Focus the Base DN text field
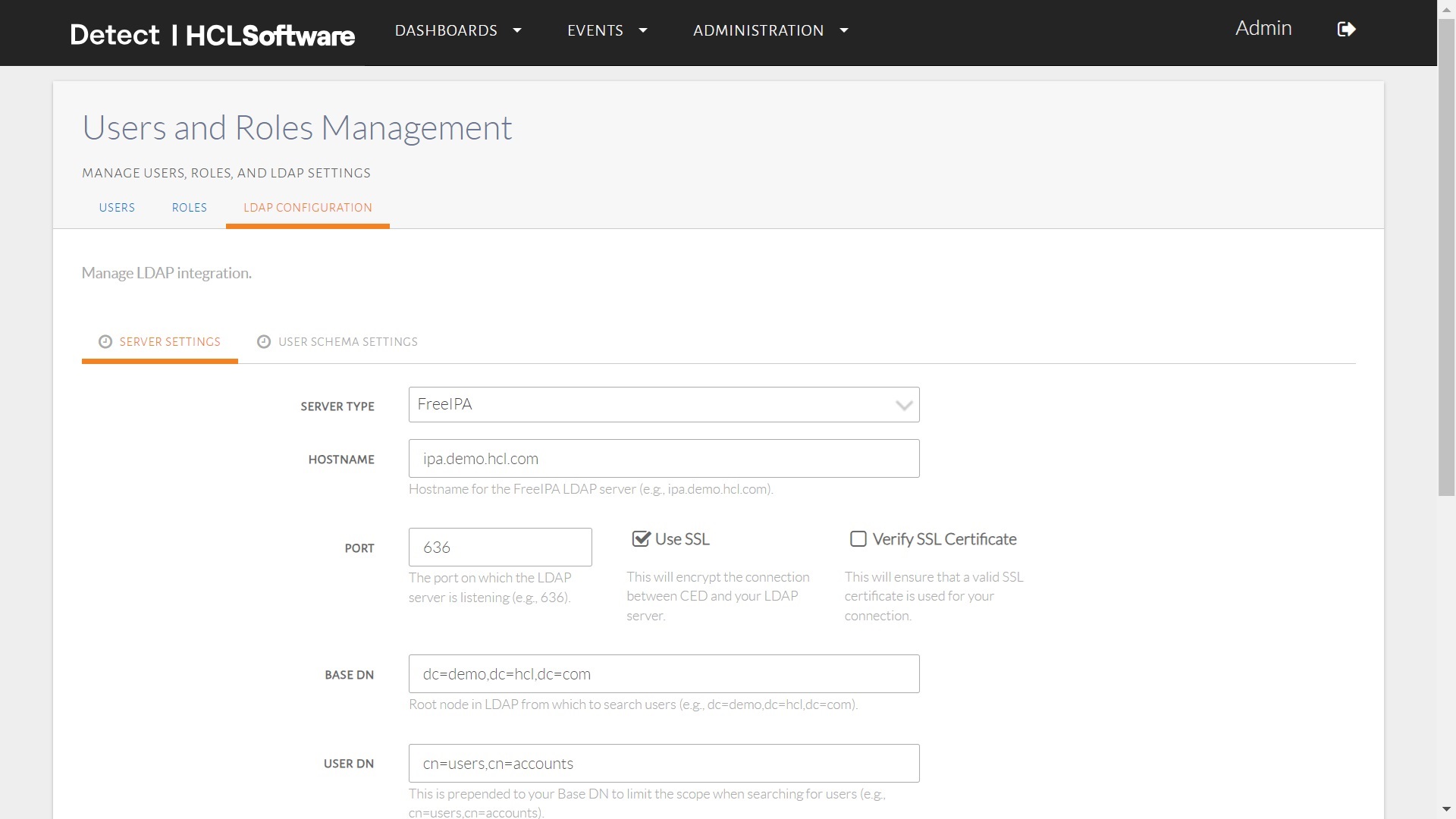This screenshot has width=1456, height=819. coord(664,674)
